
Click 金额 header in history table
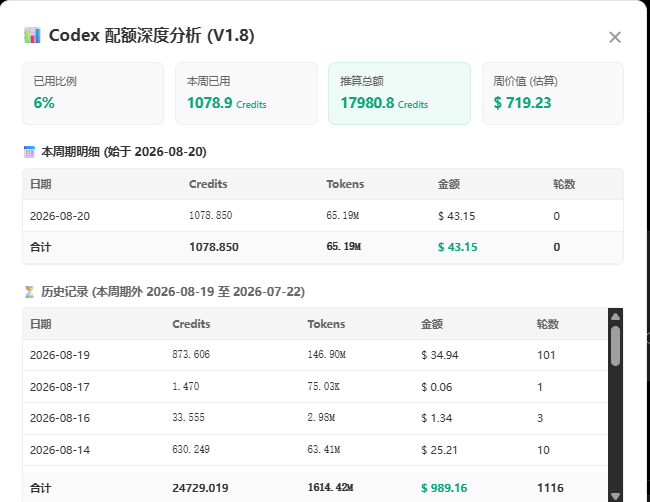pyautogui.click(x=432, y=324)
